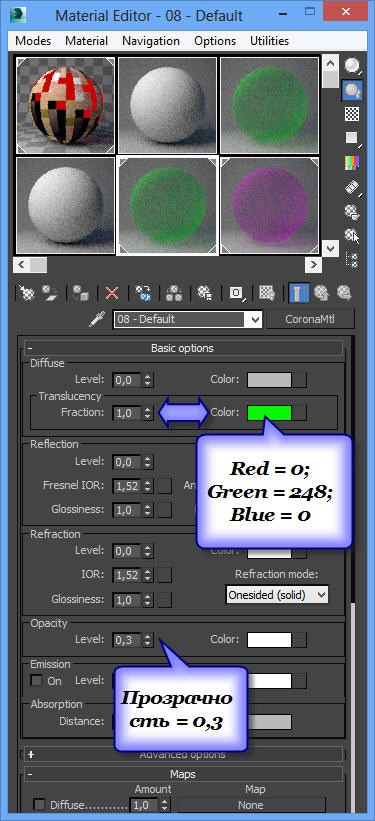Click the Diffuse map None button
This screenshot has height=821, width=375.
[250, 805]
